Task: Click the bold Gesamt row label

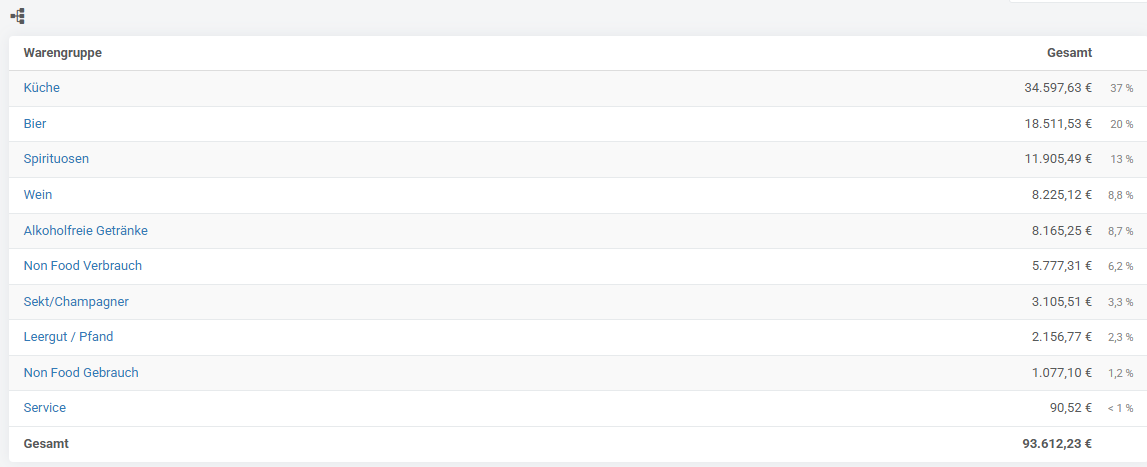Action: [46, 444]
